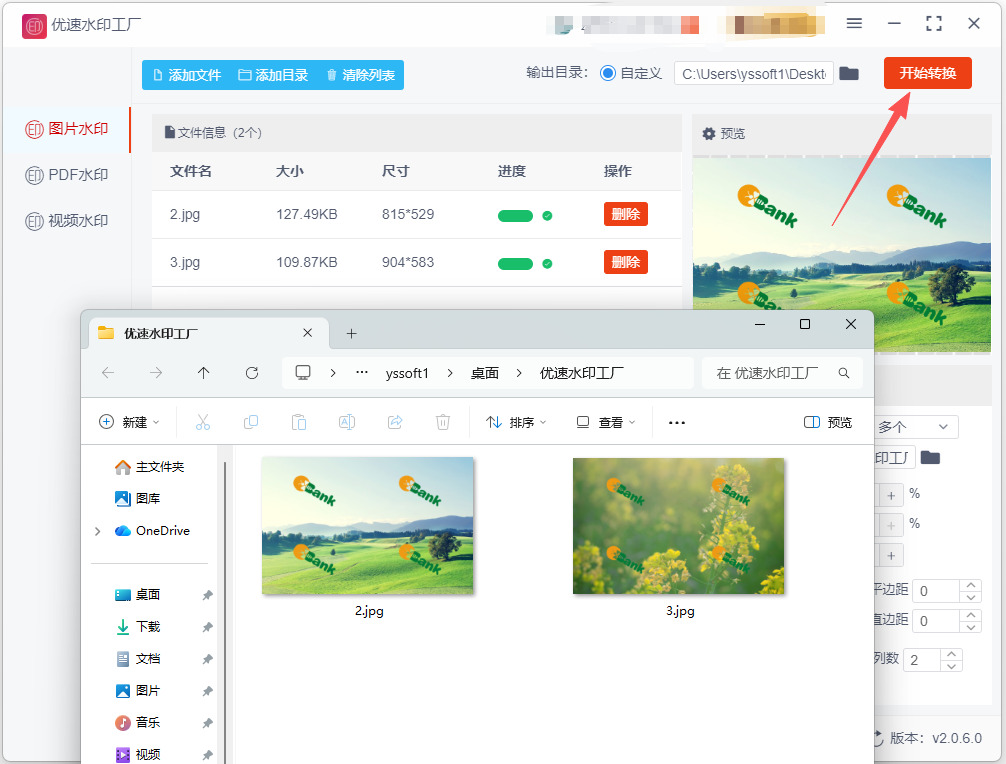Open 下载 in the quick access list
This screenshot has width=1006, height=764.
tap(137, 627)
